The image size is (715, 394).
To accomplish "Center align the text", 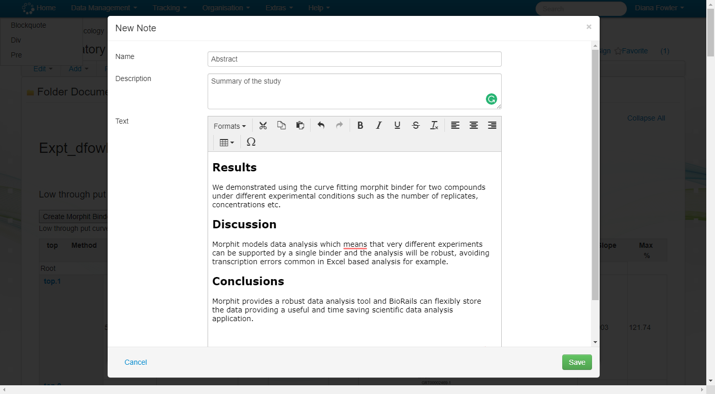I will pyautogui.click(x=474, y=125).
